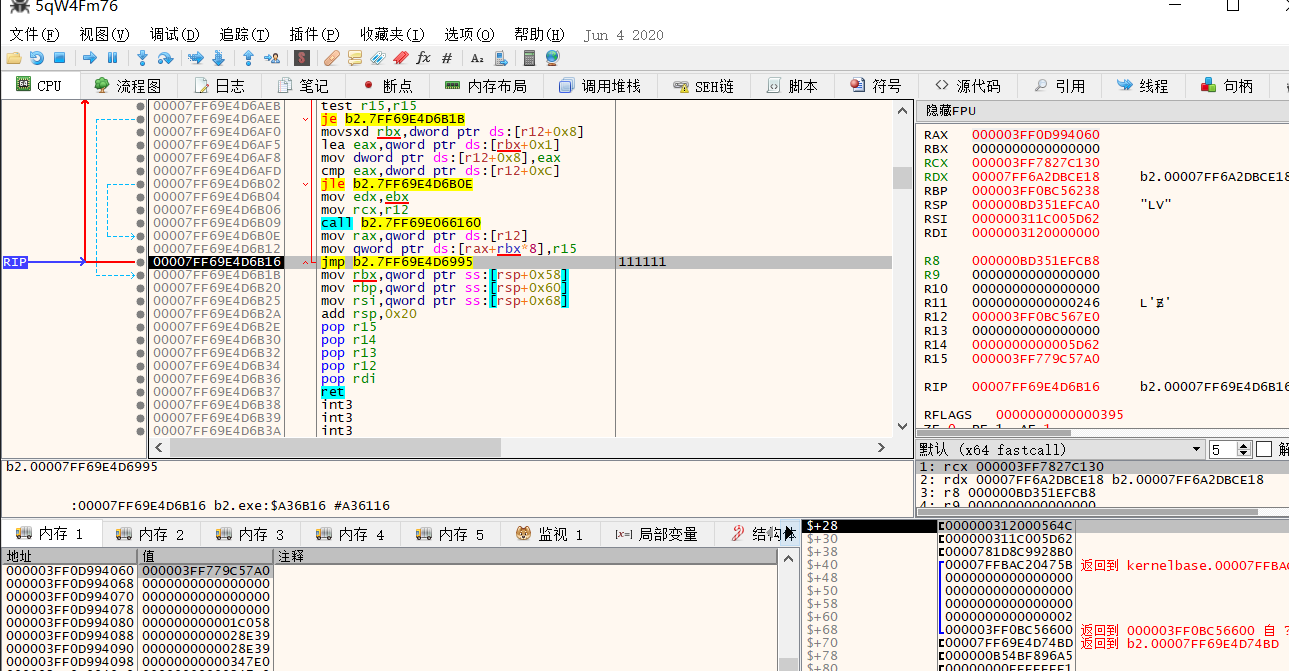Click the Pause execution toolbar icon
The height and width of the screenshot is (671, 1289).
tap(112, 58)
